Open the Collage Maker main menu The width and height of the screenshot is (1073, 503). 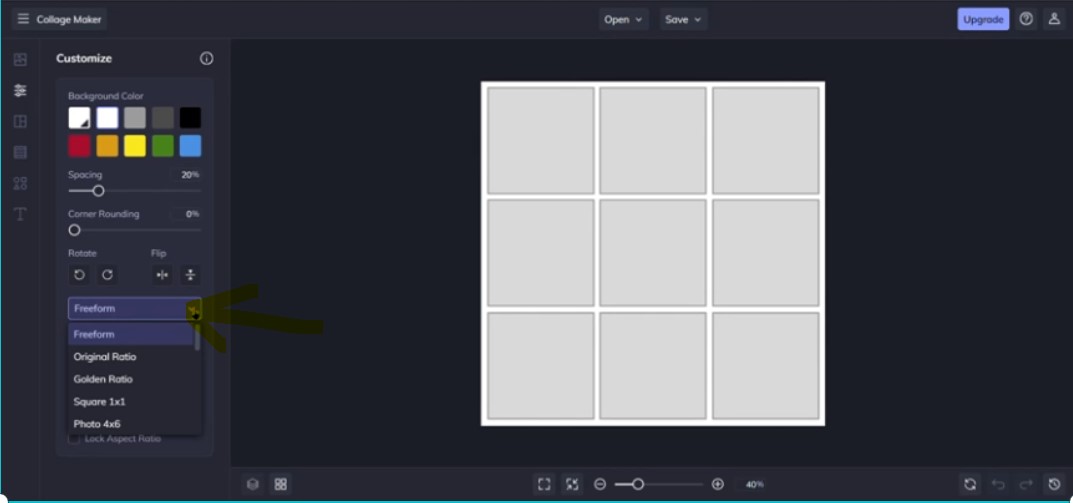[x=23, y=19]
